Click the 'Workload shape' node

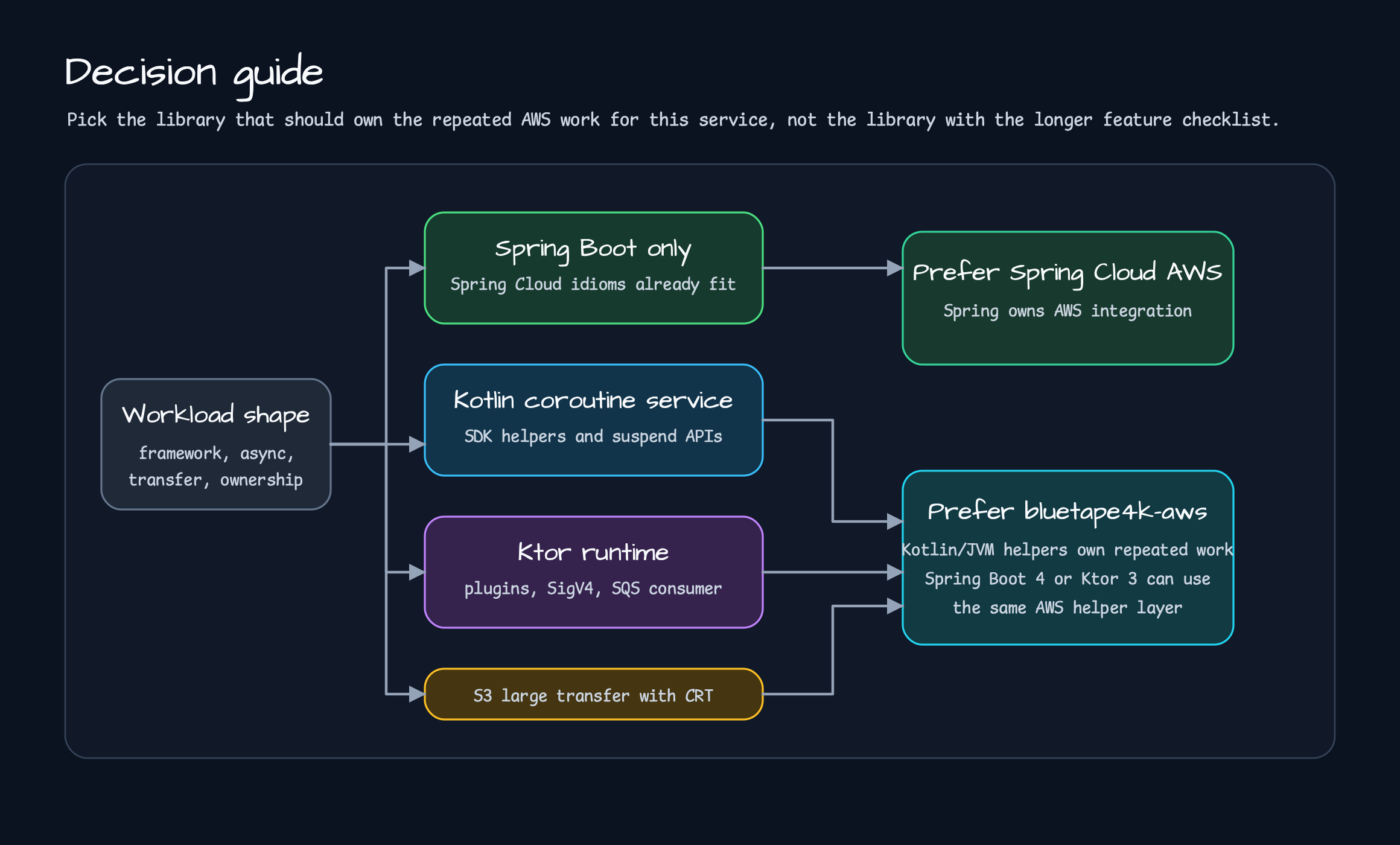coord(216,444)
